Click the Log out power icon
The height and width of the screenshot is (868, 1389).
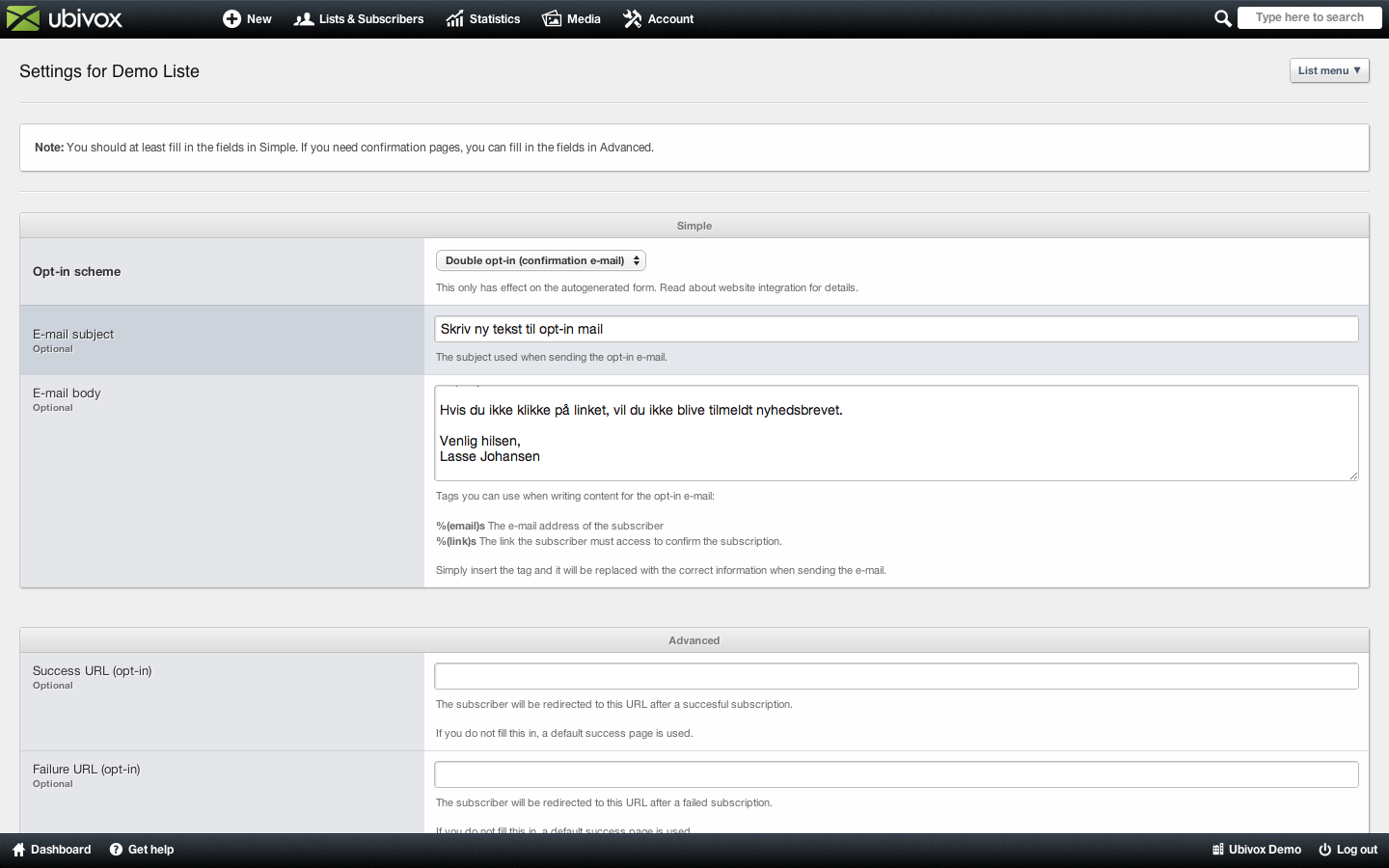1325,850
